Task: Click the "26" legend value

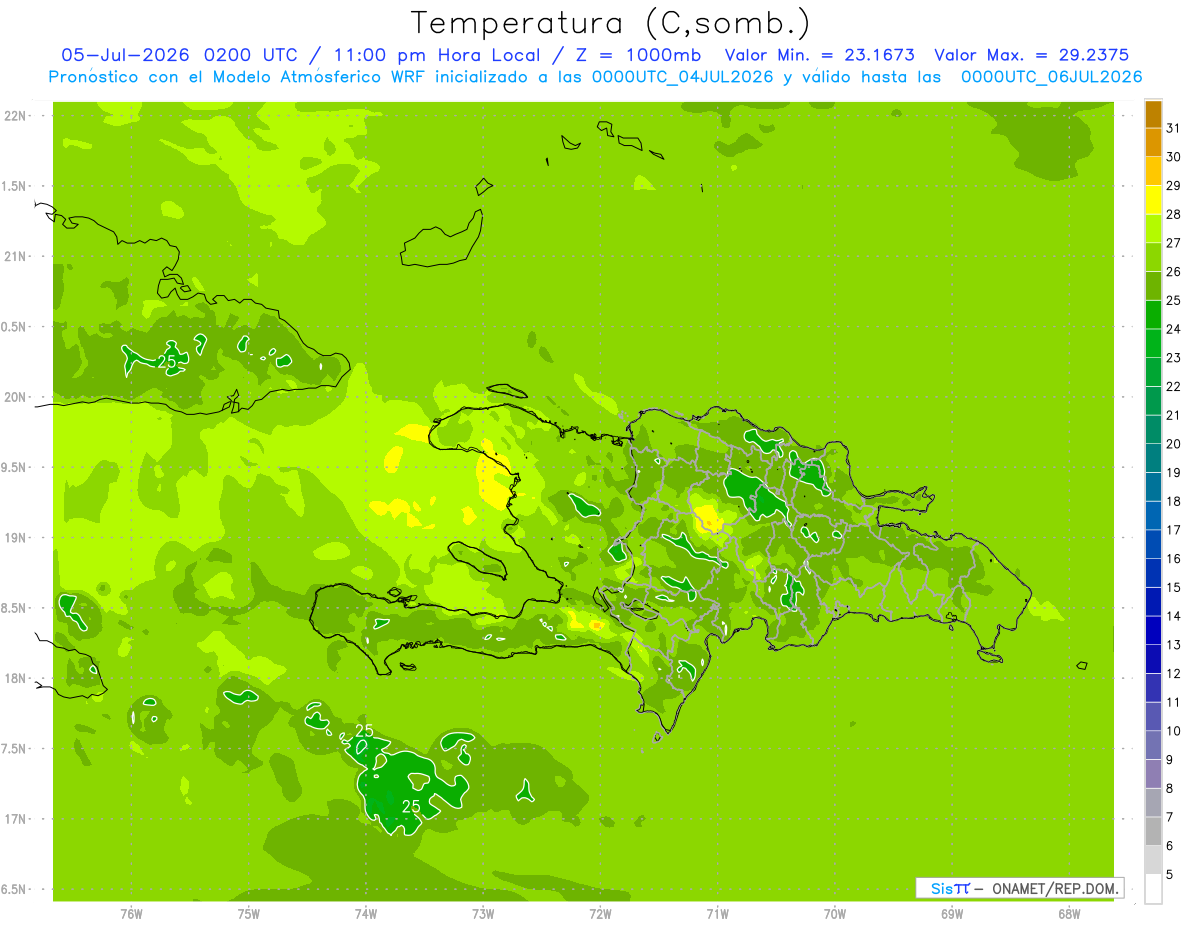Action: pyautogui.click(x=1174, y=271)
